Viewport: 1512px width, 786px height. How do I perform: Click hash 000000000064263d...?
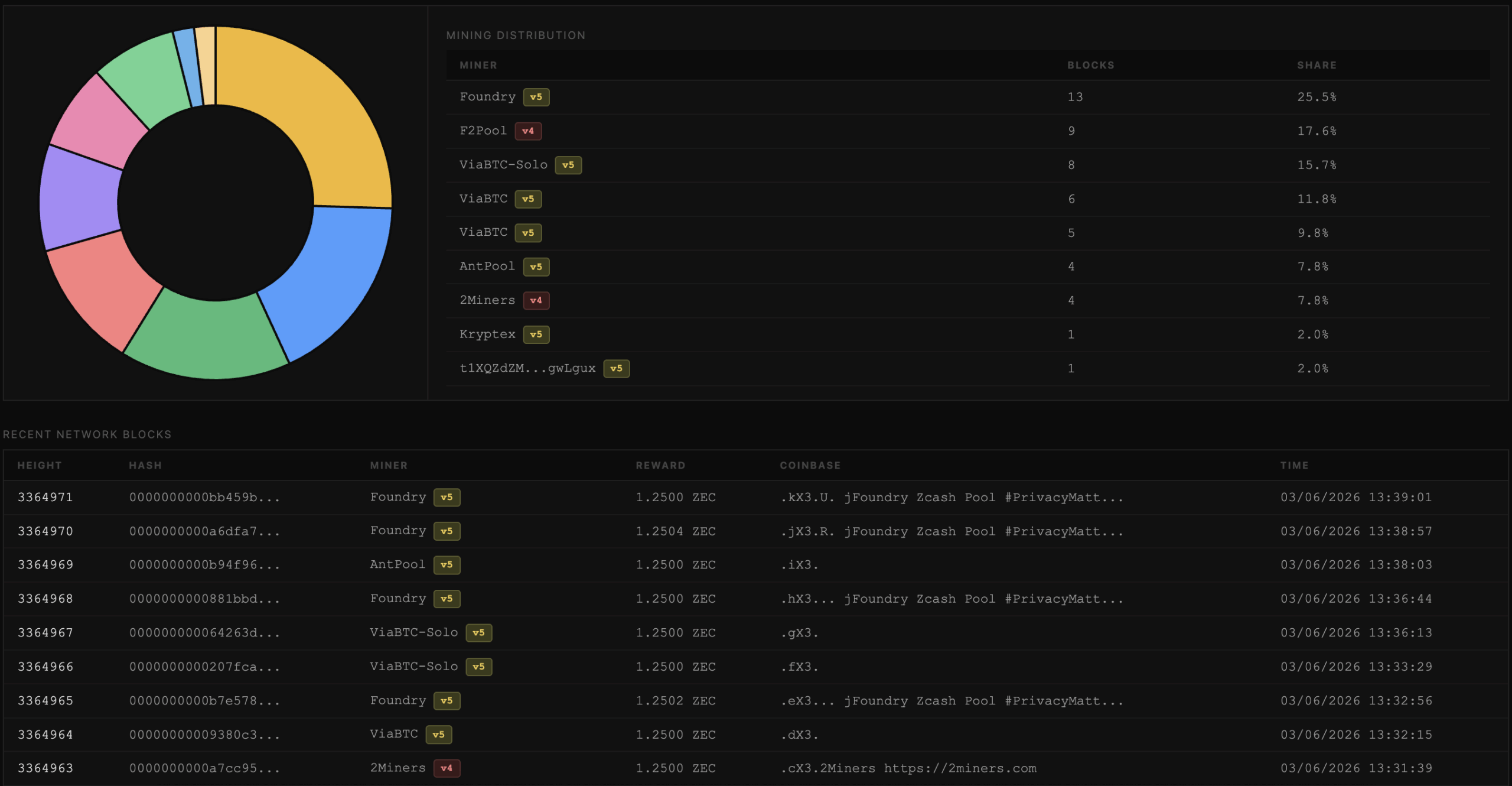point(204,633)
